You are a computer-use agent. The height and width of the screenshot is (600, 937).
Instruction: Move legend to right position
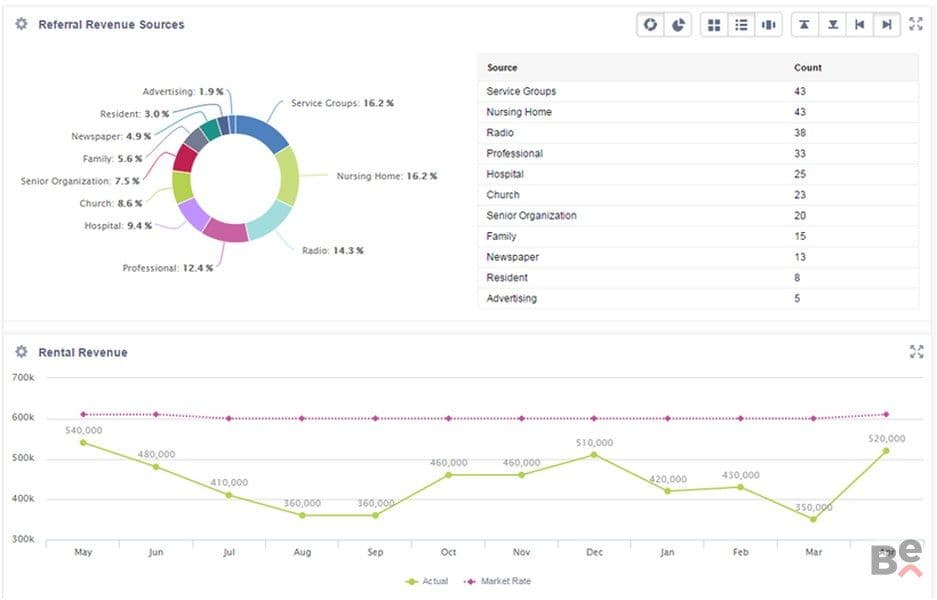coord(887,25)
